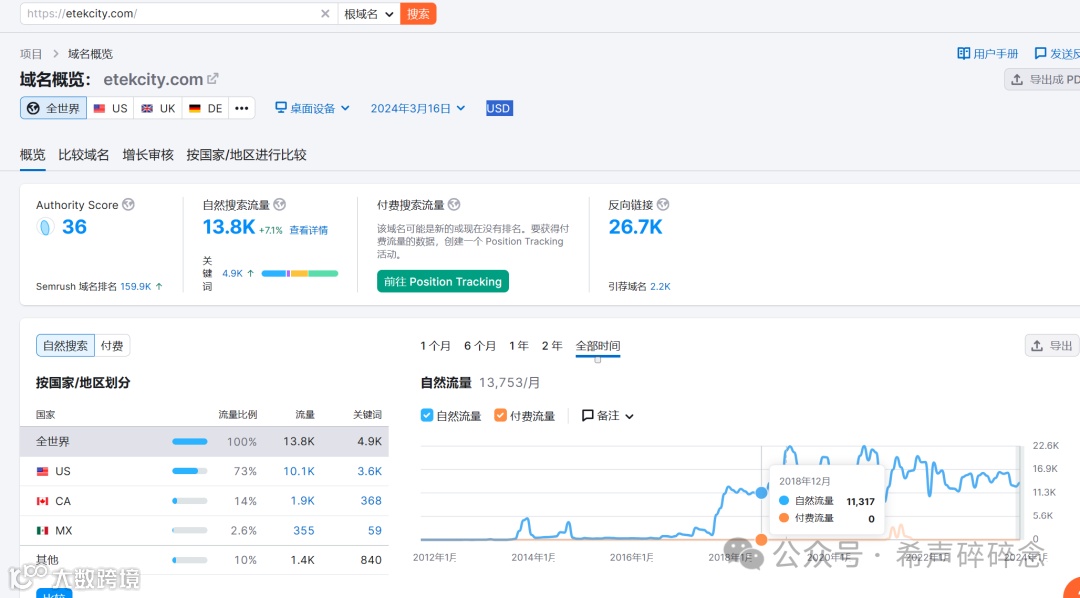
Task: Click the CA flag in country table
Action: coord(43,501)
